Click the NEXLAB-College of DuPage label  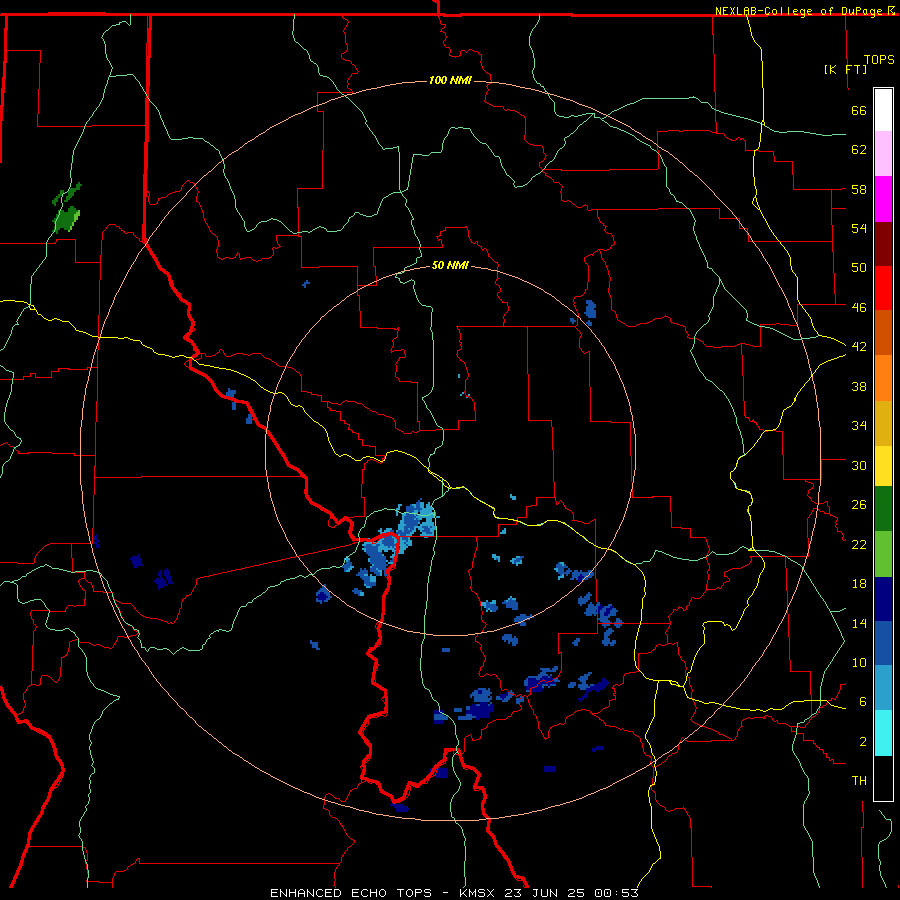click(801, 11)
